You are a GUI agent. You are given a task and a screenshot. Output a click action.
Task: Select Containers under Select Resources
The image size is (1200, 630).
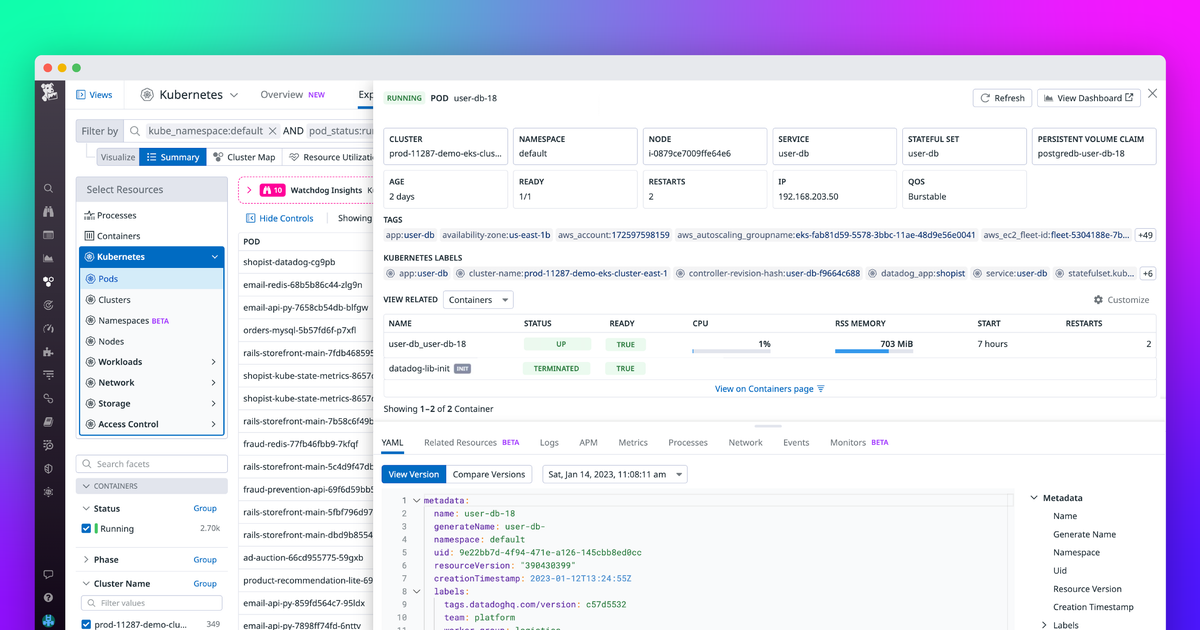point(118,236)
